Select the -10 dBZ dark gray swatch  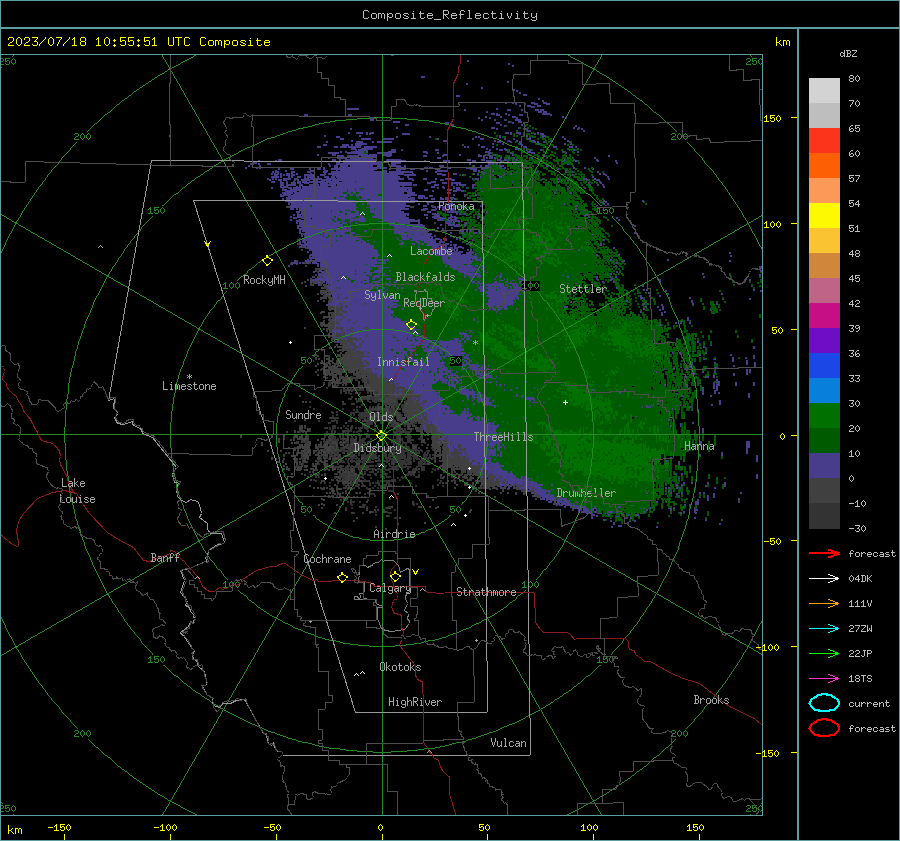click(x=824, y=516)
